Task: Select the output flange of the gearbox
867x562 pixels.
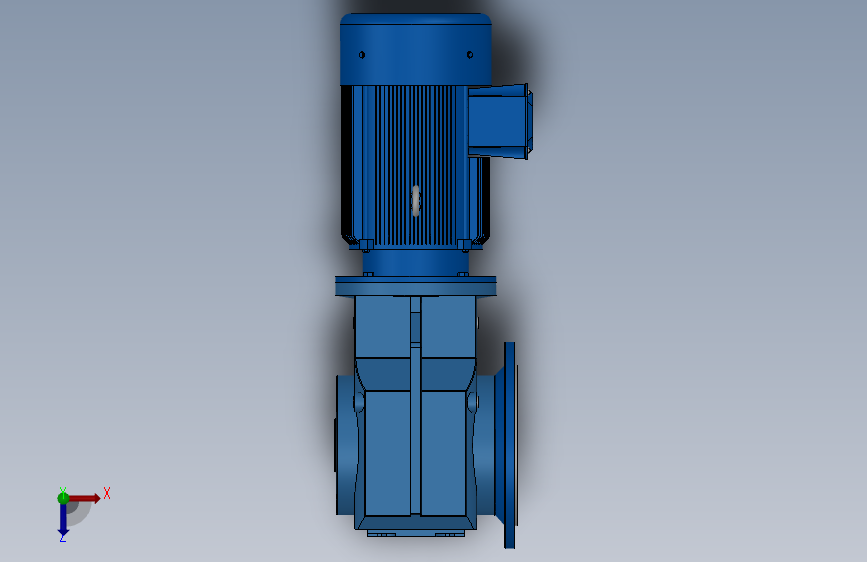Action: click(x=510, y=445)
